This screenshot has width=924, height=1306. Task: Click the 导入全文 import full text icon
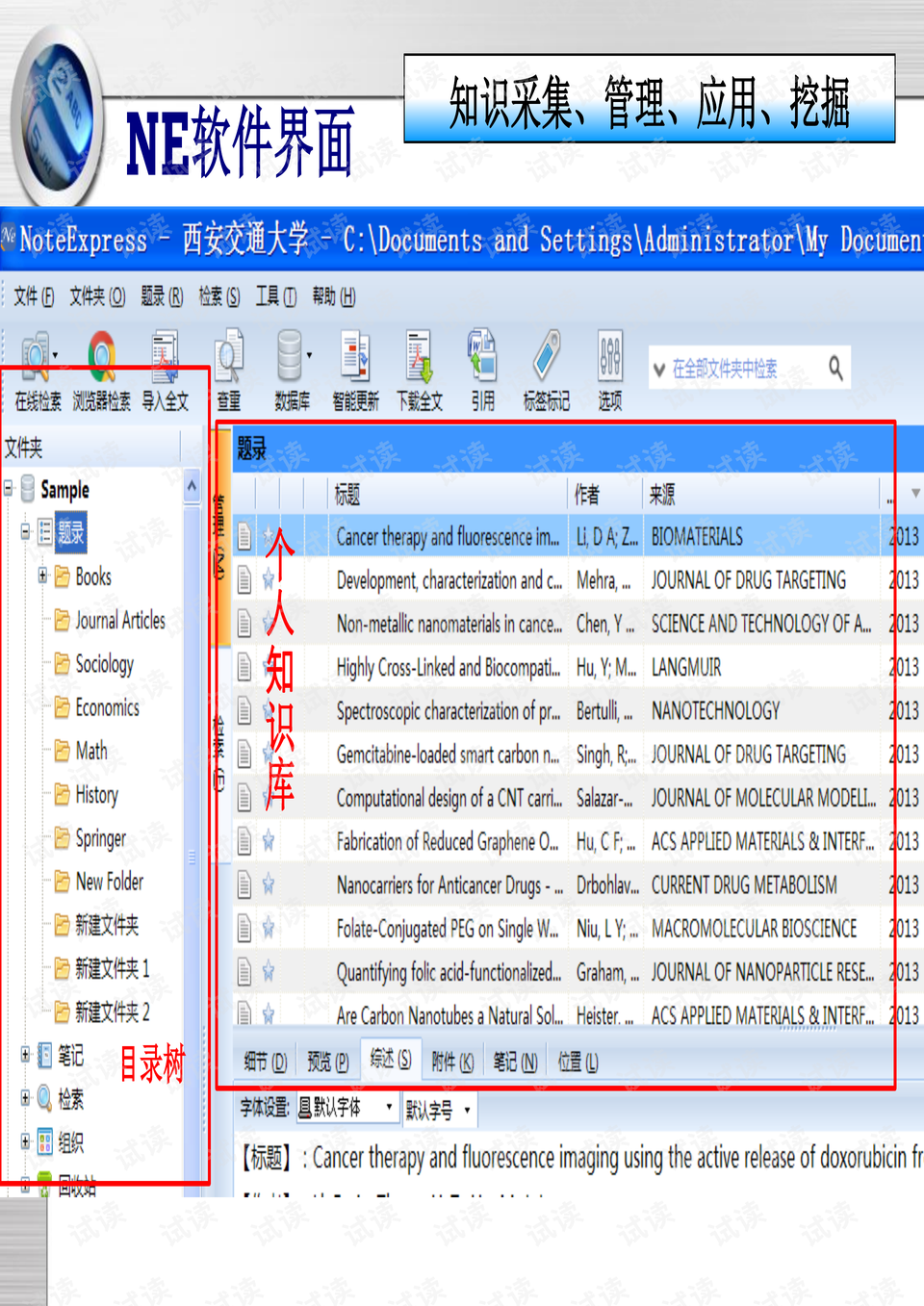pyautogui.click(x=165, y=358)
